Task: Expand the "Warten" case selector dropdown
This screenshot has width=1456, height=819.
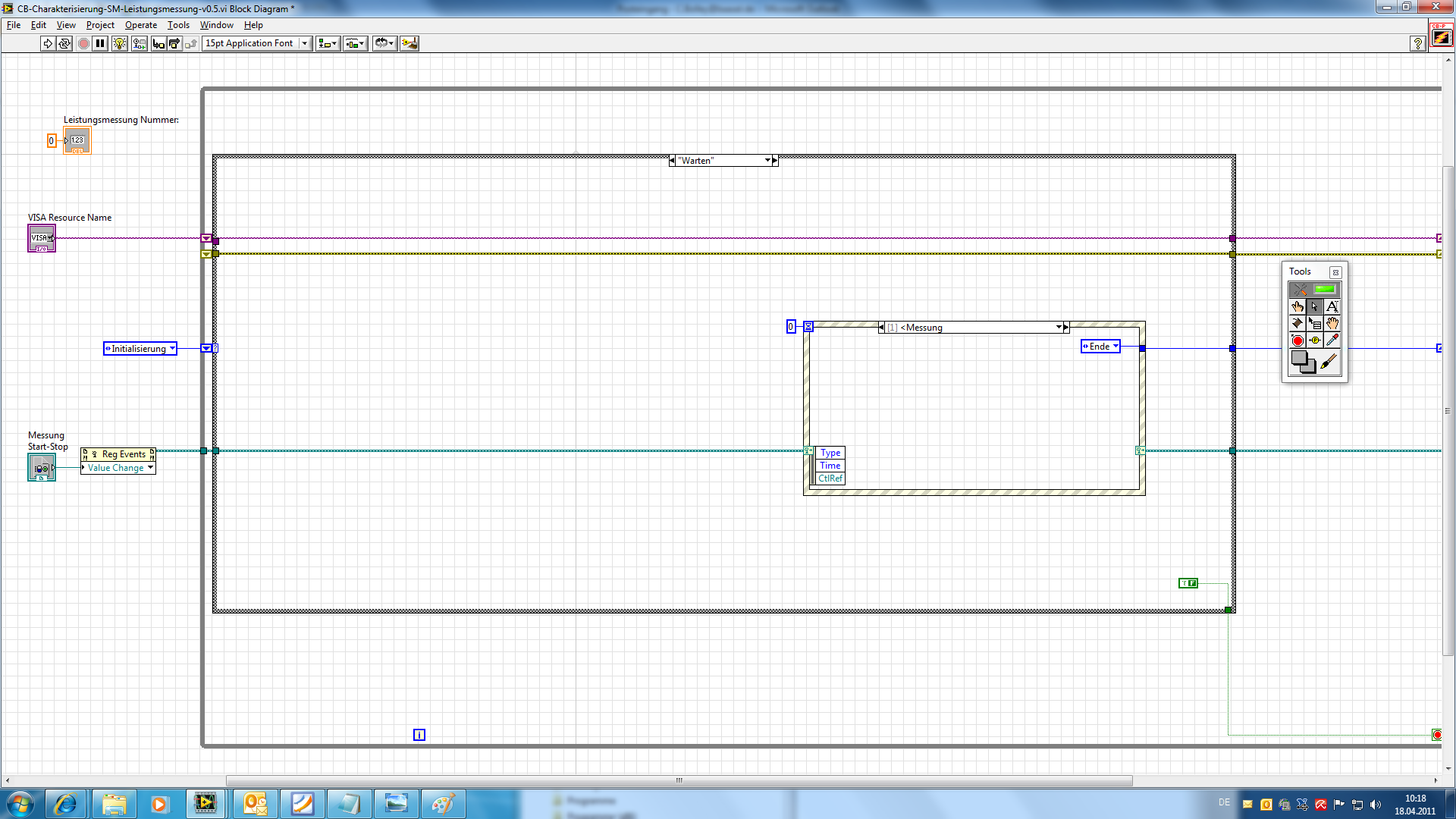Action: [x=767, y=161]
